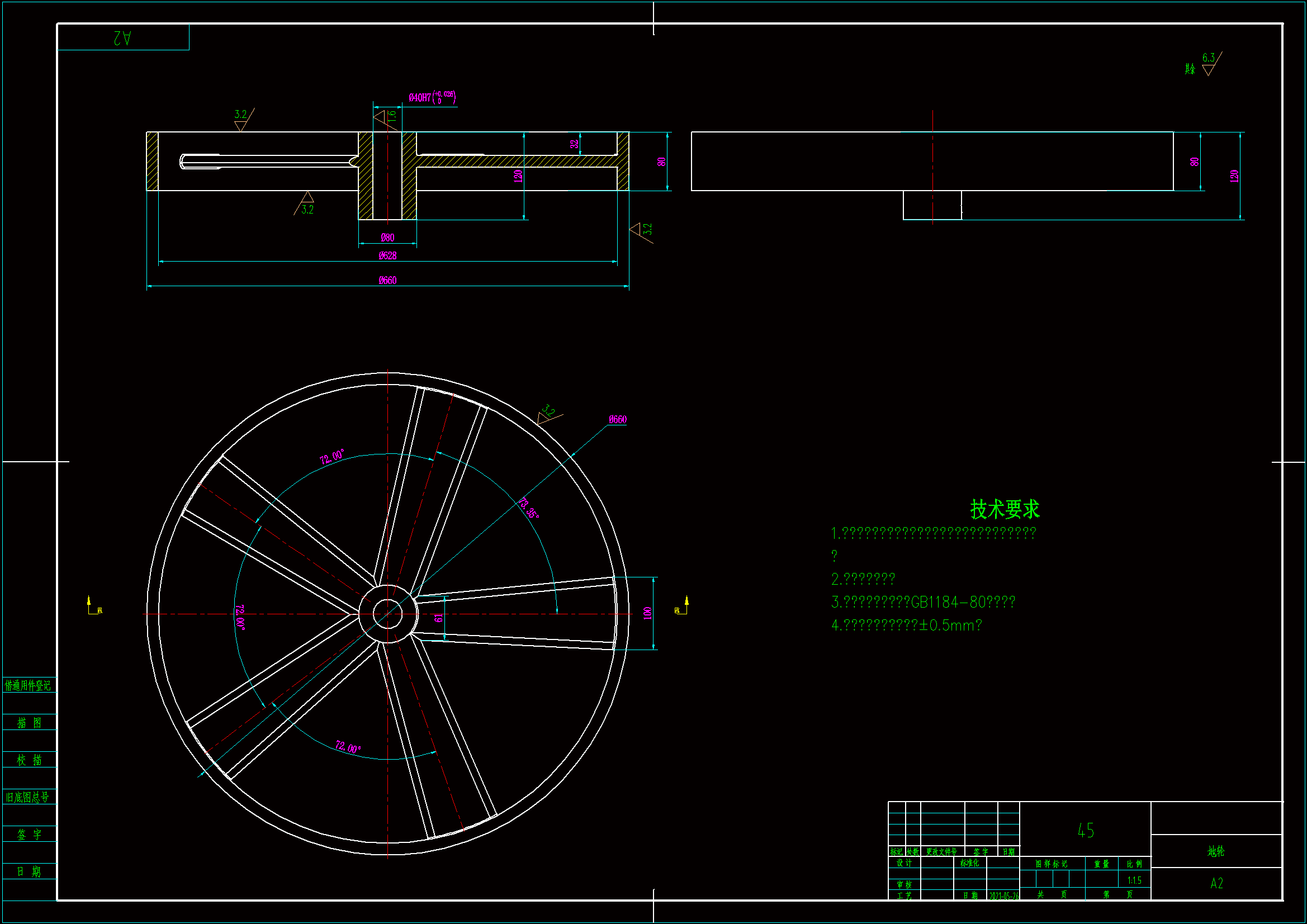Click material cell showing 45
The height and width of the screenshot is (924, 1307).
pyautogui.click(x=1085, y=831)
